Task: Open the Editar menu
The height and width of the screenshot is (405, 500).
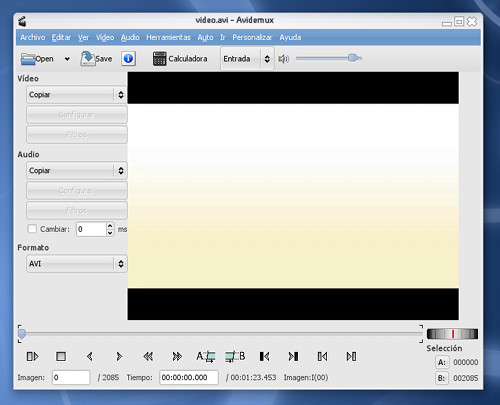Action: point(61,37)
